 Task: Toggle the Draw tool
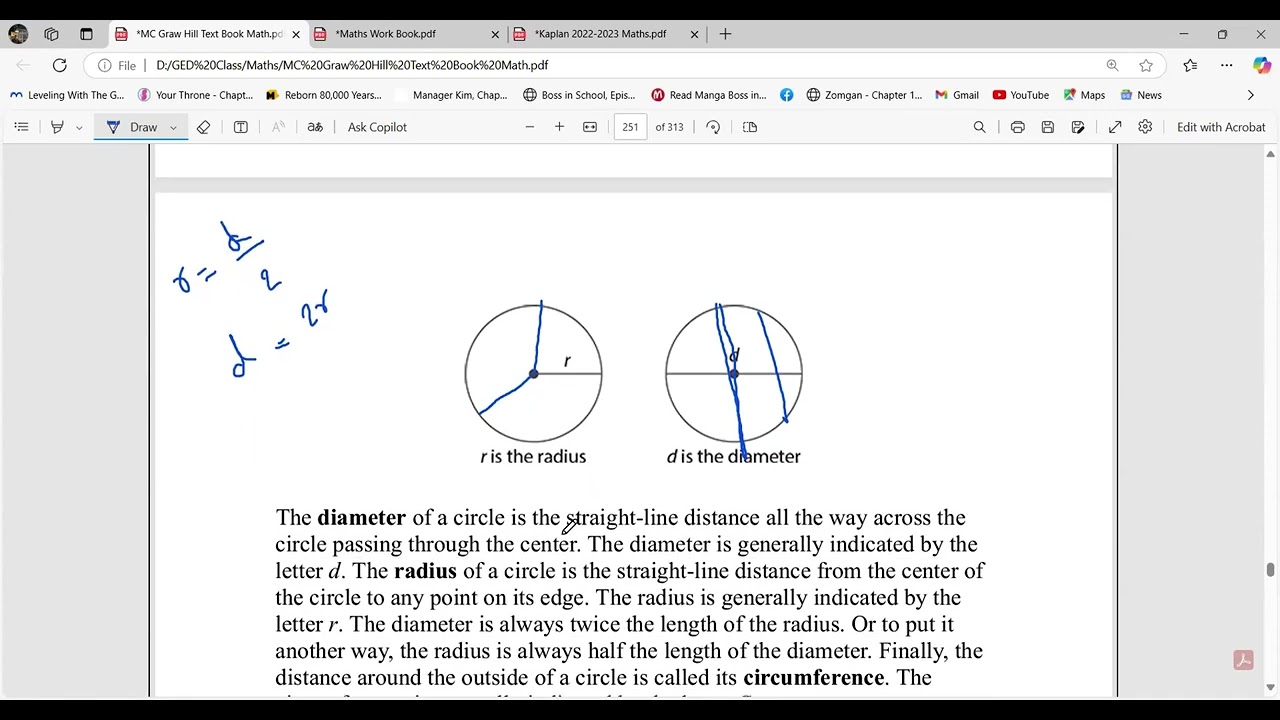132,127
